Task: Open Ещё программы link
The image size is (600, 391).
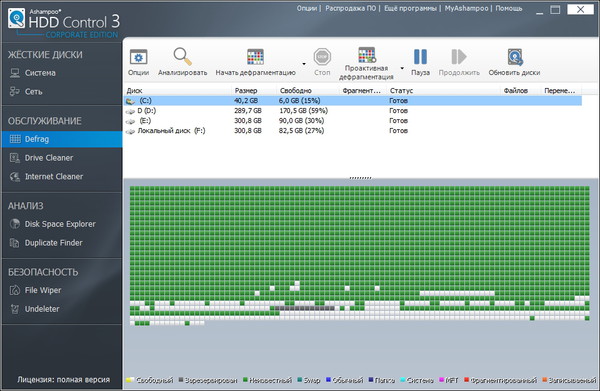Action: [410, 8]
